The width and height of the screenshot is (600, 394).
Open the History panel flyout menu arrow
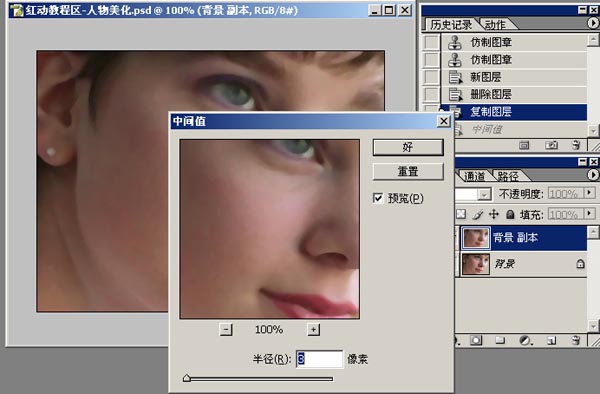(593, 23)
